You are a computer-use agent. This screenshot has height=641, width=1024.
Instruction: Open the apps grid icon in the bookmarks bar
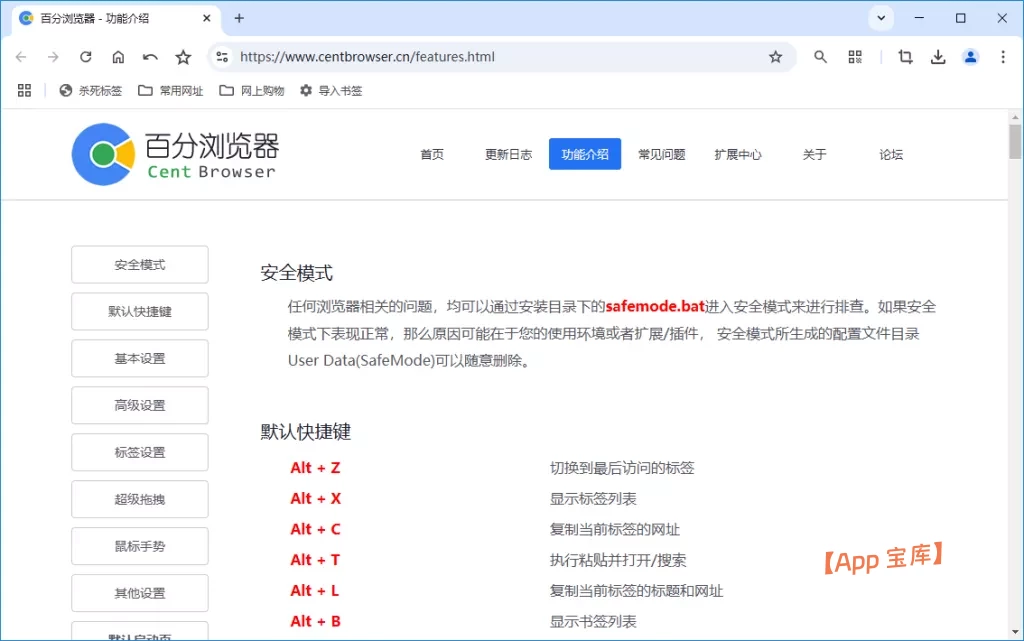24,91
